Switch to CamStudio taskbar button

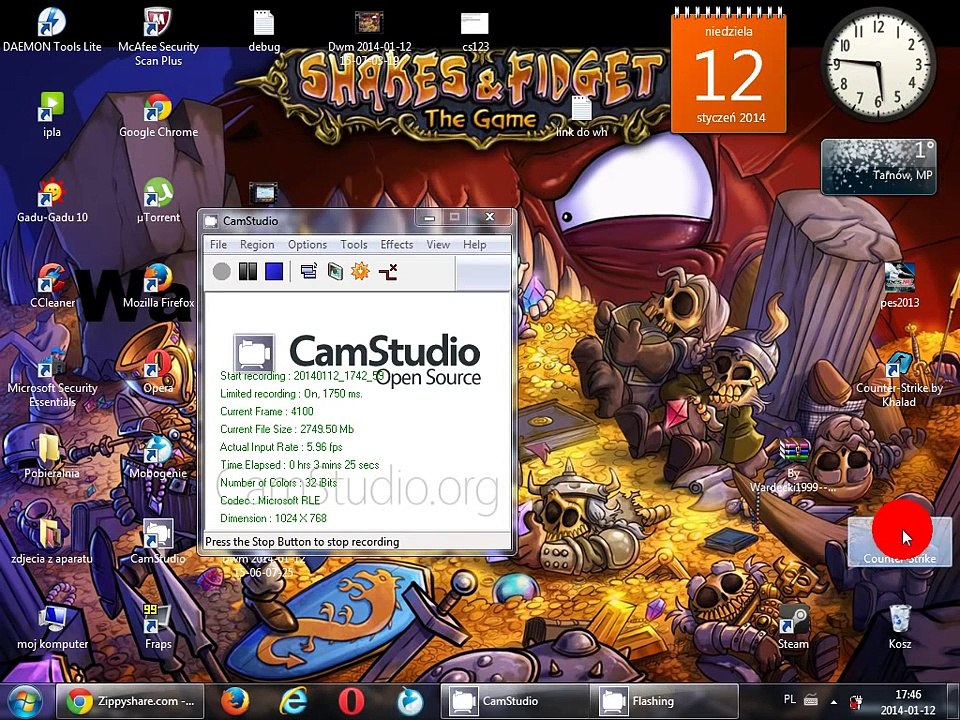pos(514,702)
